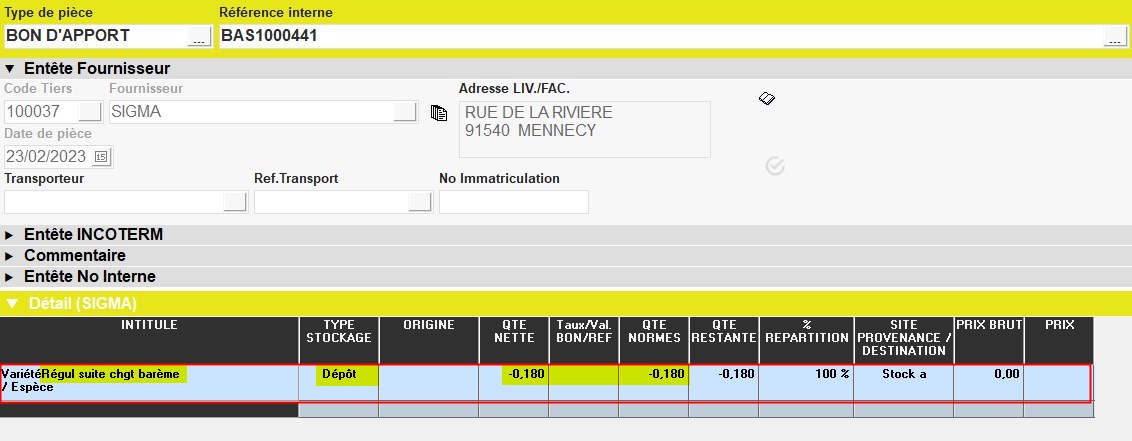Click the eraser icon near the address box
The height and width of the screenshot is (441, 1132).
[x=767, y=99]
